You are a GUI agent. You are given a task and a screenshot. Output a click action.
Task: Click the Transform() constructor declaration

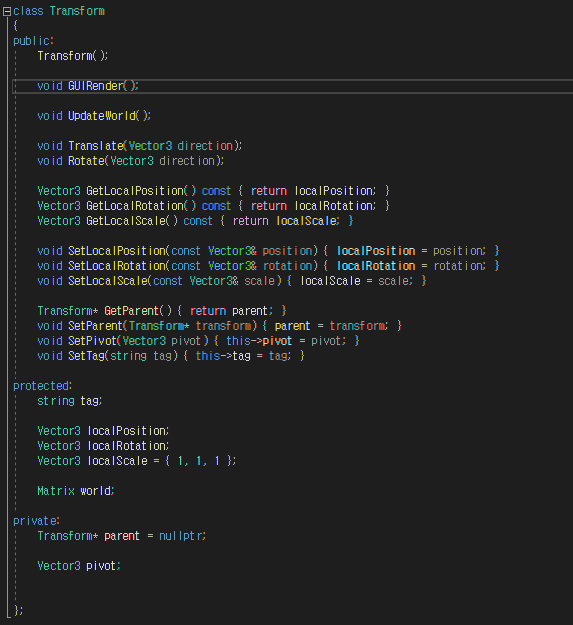(x=73, y=56)
